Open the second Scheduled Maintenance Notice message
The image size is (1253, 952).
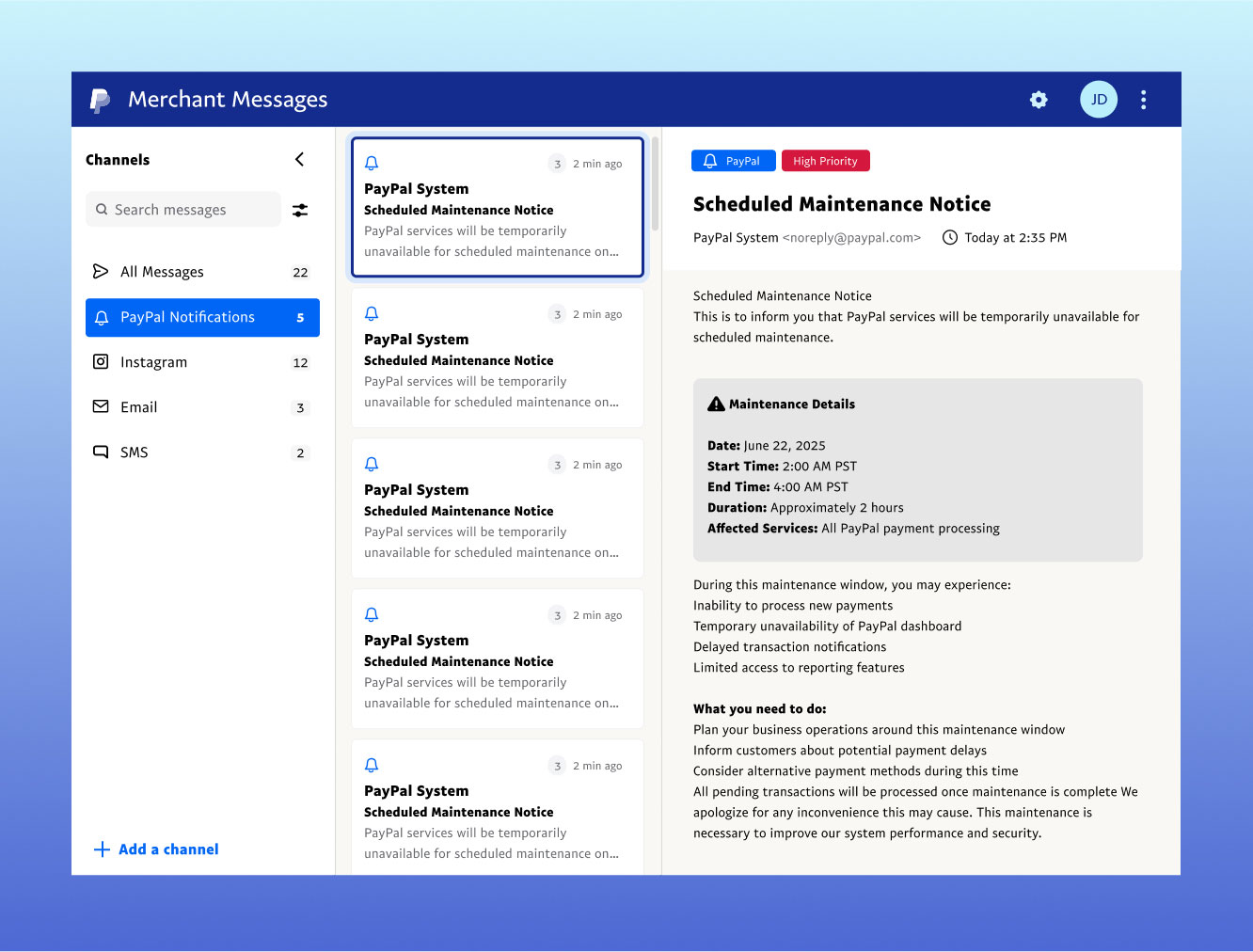497,358
